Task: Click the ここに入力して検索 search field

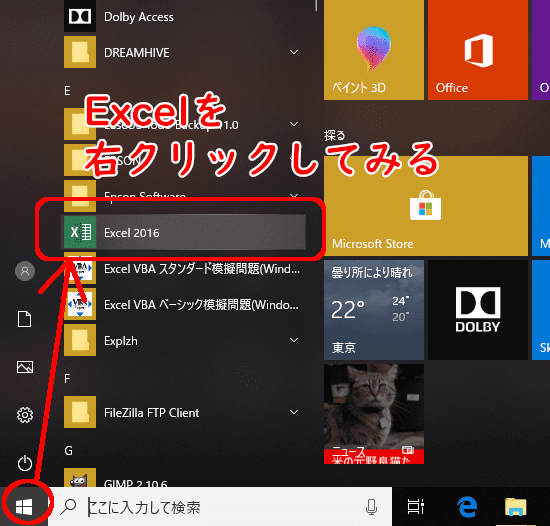Action: [x=220, y=507]
